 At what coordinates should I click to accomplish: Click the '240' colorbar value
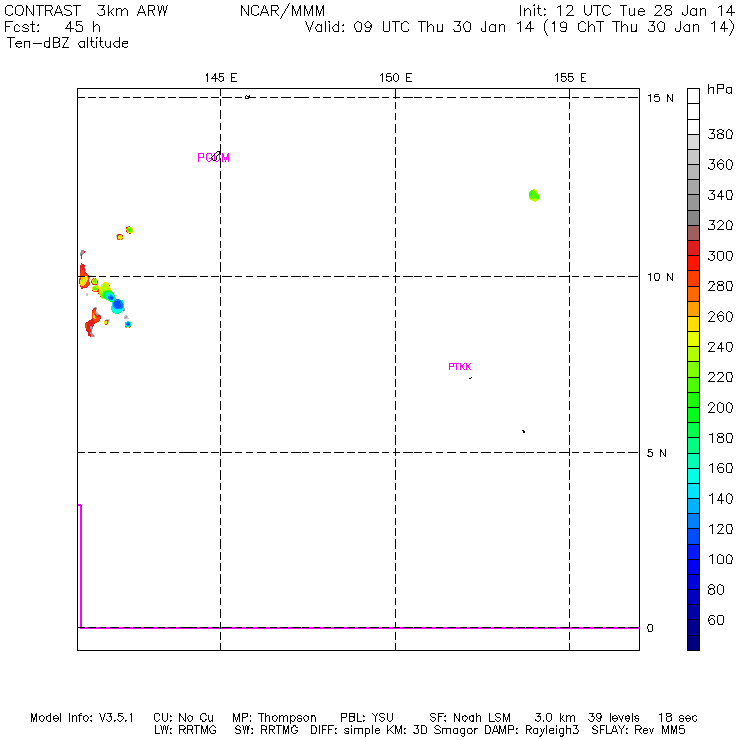(x=720, y=347)
